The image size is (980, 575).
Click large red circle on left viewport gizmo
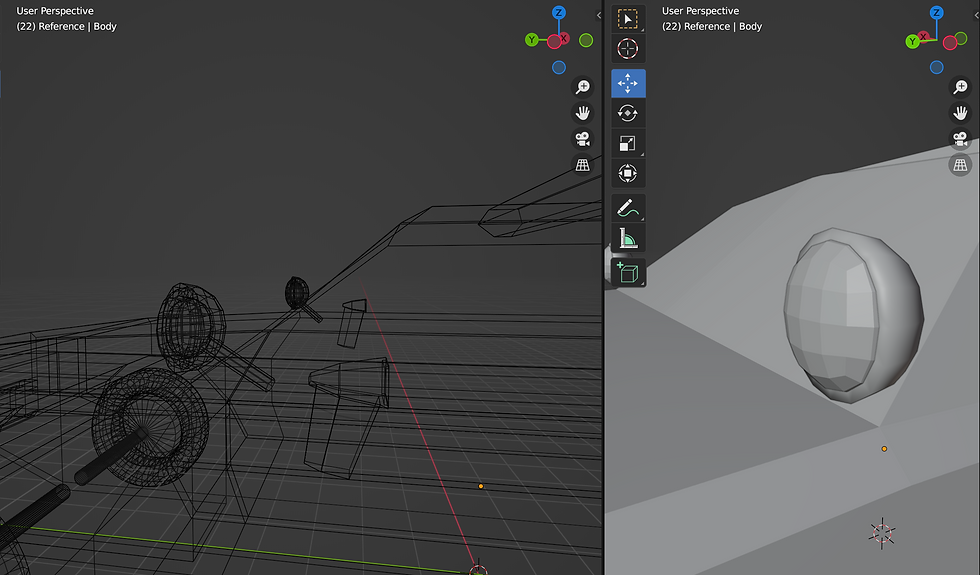pyautogui.click(x=554, y=42)
